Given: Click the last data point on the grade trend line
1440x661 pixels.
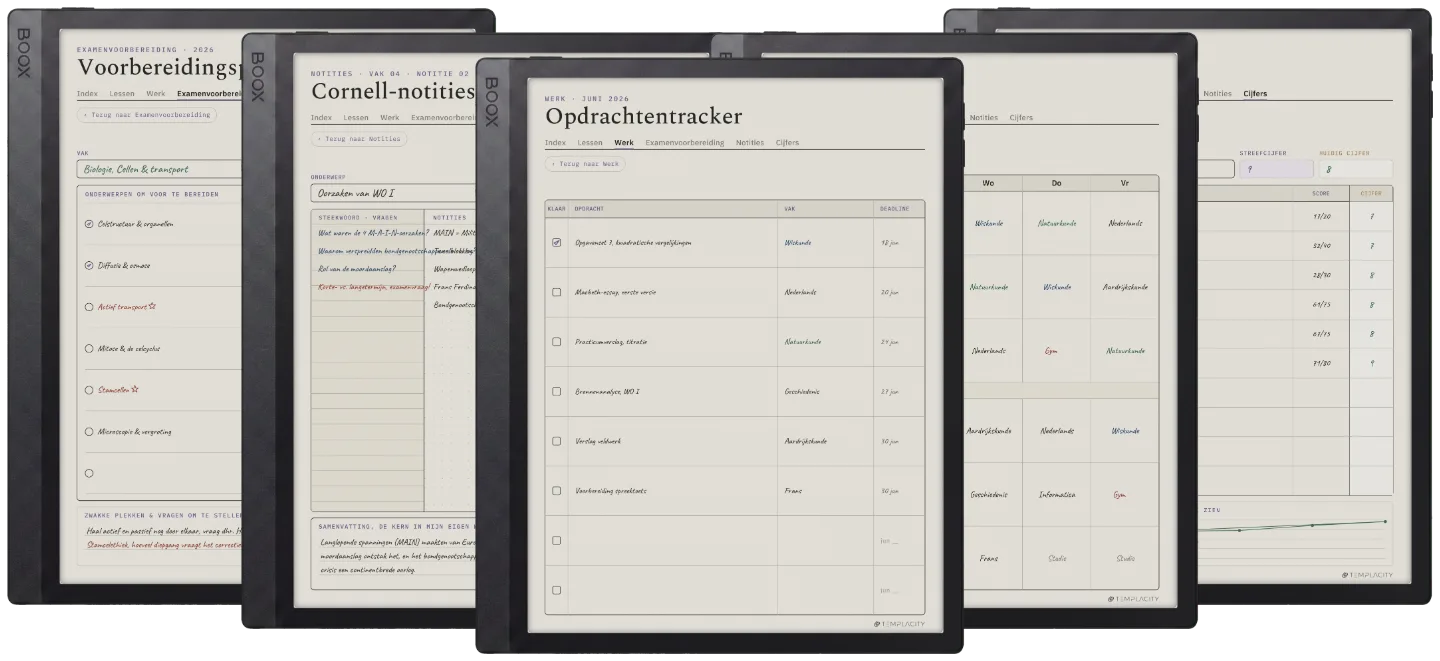Looking at the screenshot, I should click(x=1385, y=521).
